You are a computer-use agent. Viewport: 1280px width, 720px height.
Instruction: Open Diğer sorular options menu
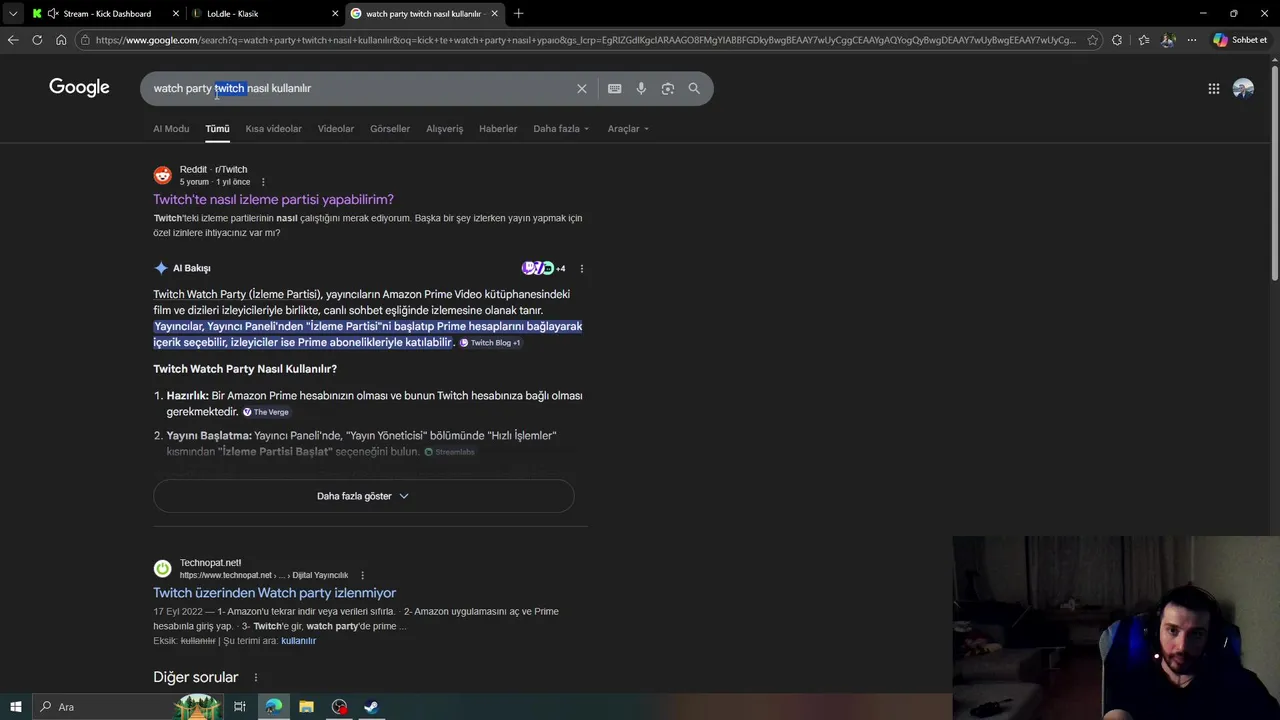pyautogui.click(x=256, y=677)
